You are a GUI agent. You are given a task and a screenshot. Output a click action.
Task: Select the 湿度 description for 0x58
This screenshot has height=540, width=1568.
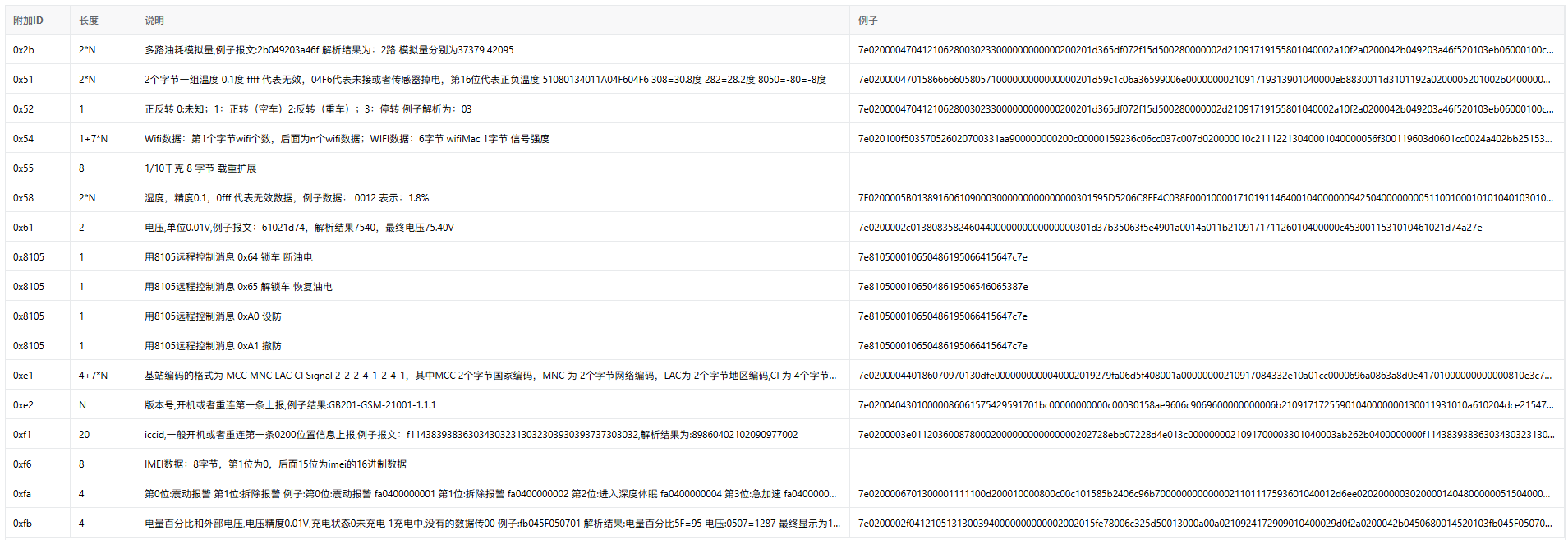[x=287, y=198]
